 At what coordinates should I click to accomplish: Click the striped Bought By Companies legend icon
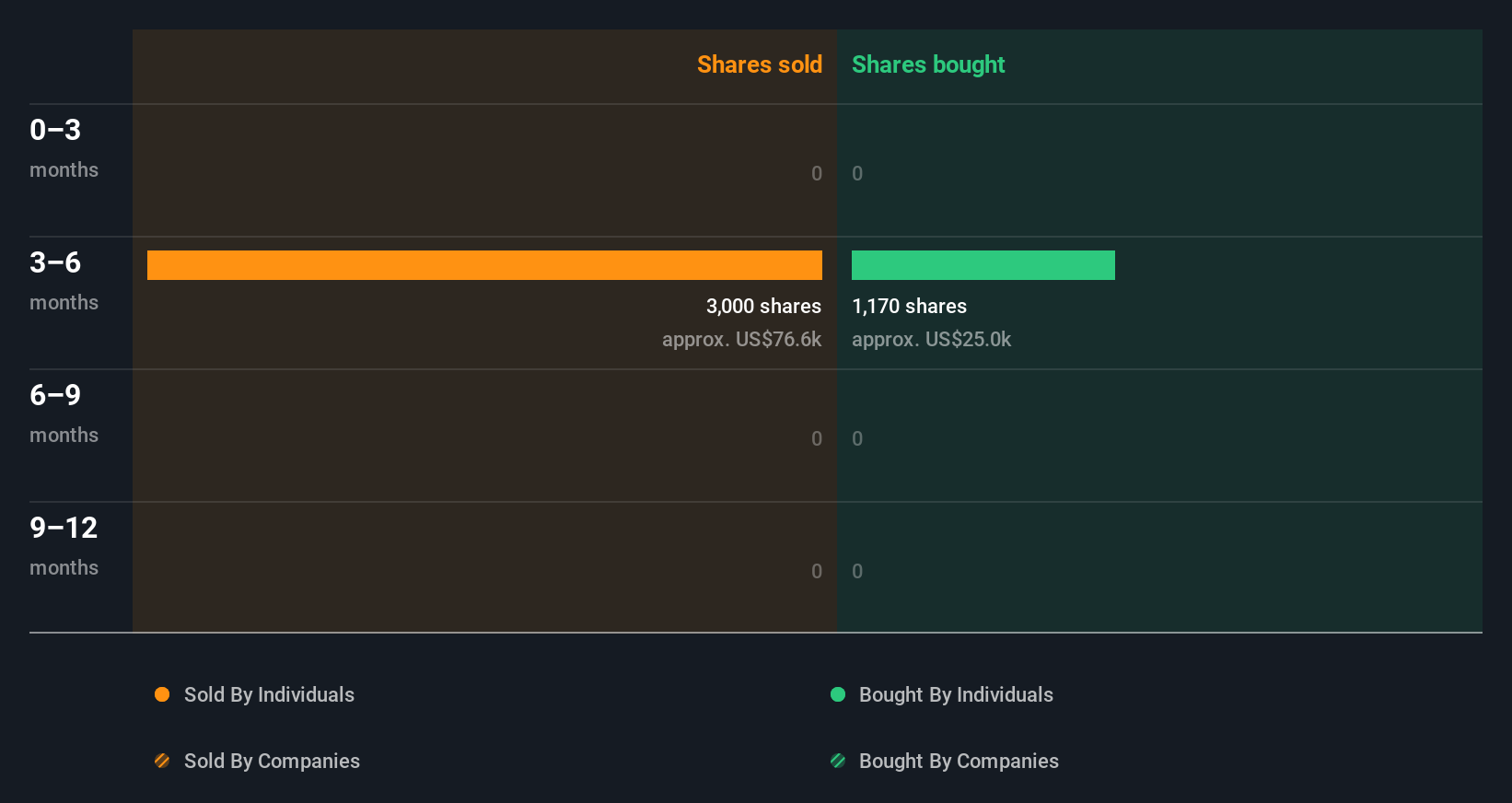coord(838,761)
